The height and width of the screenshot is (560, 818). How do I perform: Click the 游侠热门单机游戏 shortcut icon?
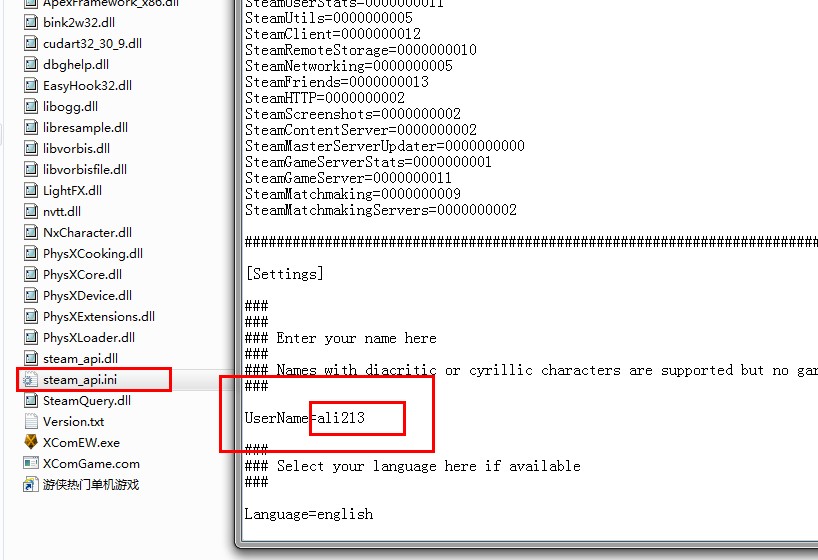[31, 484]
